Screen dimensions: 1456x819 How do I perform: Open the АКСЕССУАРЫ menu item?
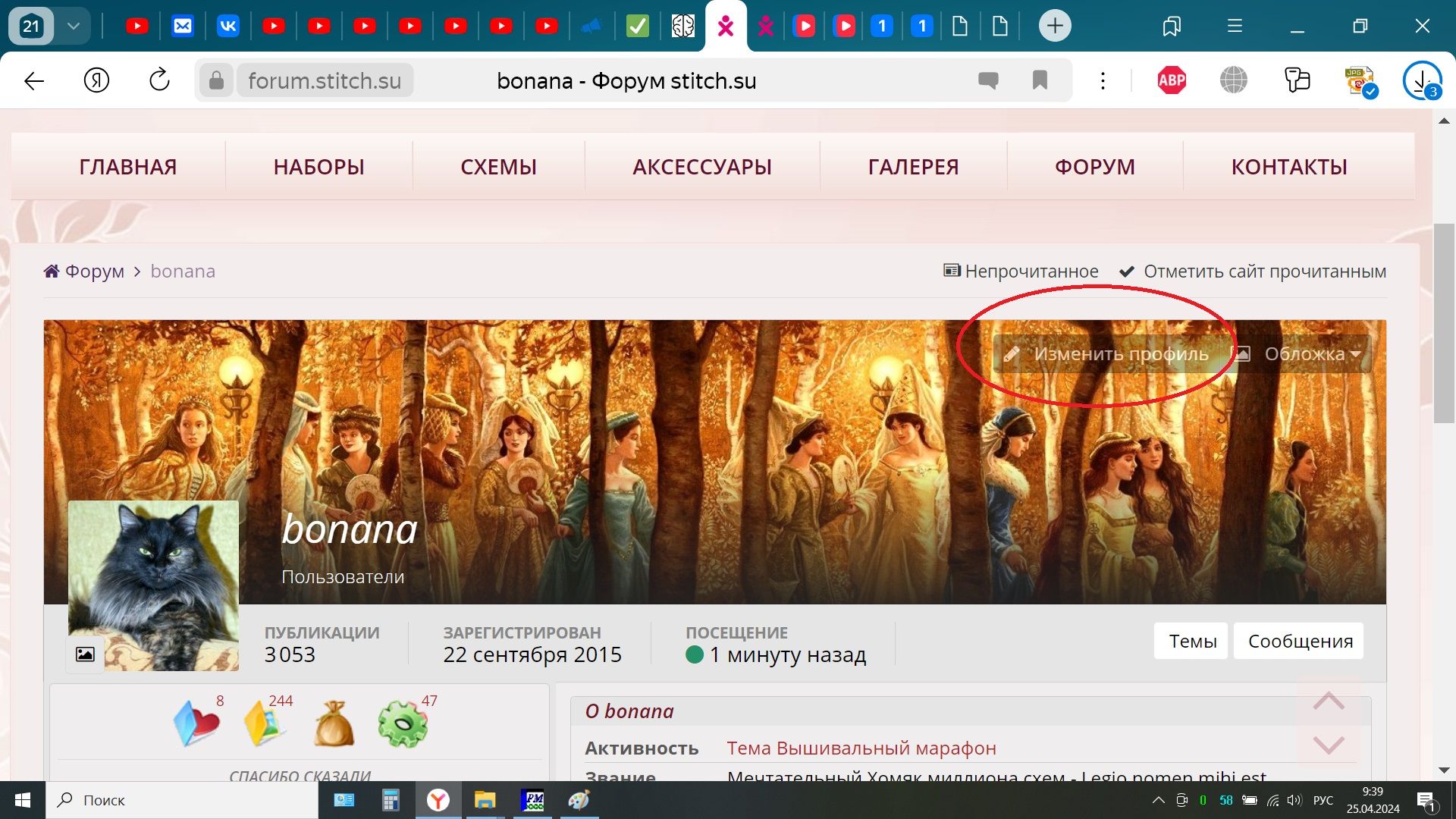(x=702, y=167)
